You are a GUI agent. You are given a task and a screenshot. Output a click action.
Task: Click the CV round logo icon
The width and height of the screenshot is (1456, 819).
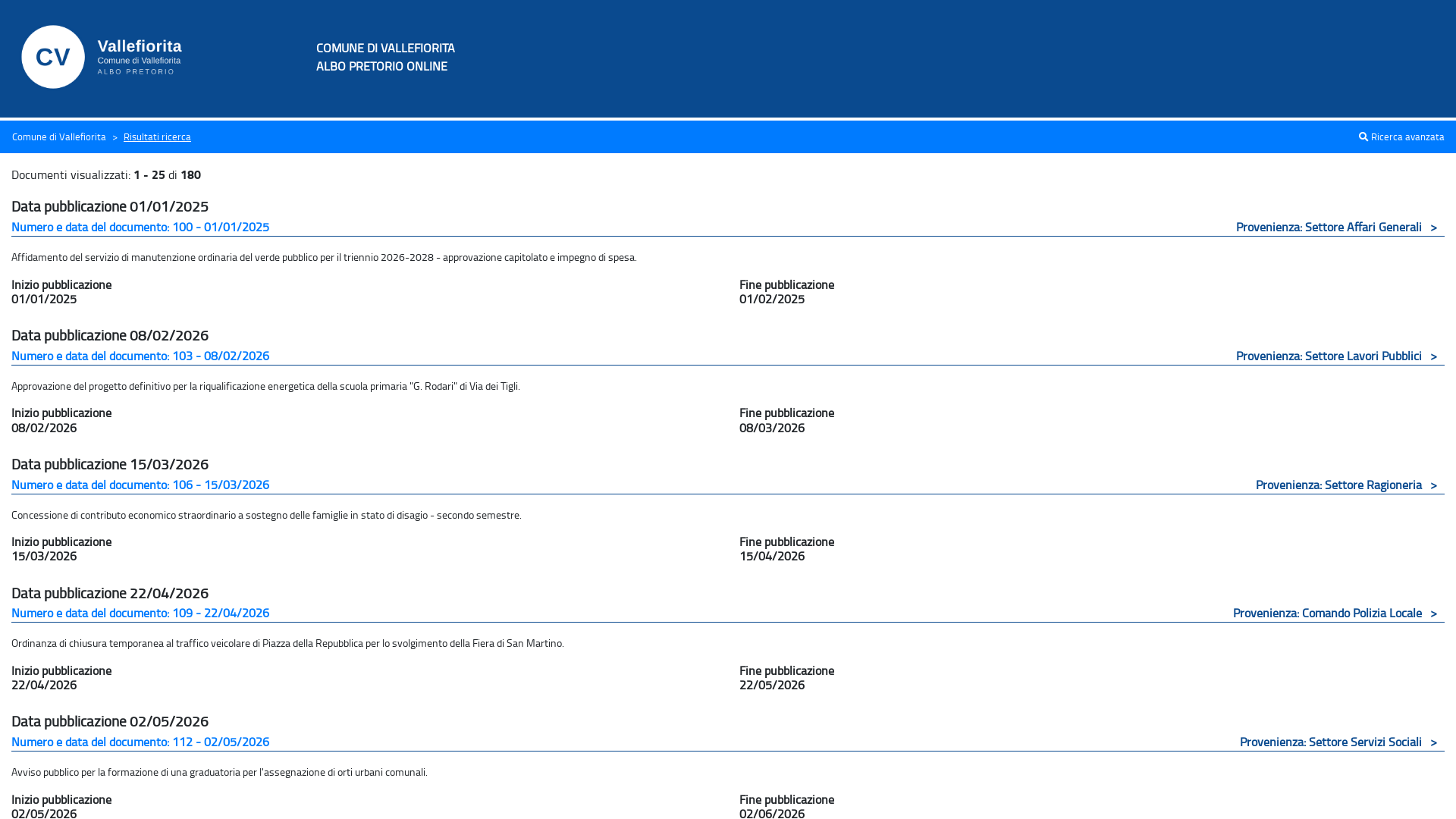pyautogui.click(x=53, y=57)
